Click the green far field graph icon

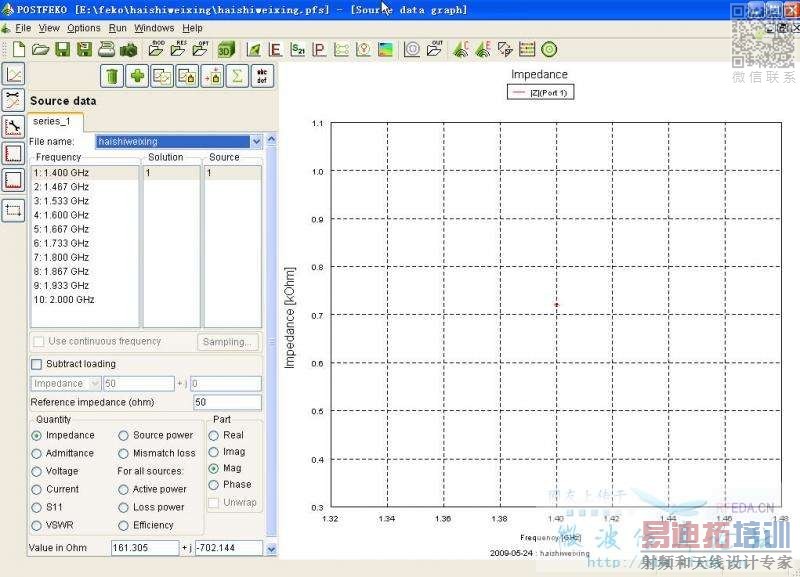(x=254, y=49)
